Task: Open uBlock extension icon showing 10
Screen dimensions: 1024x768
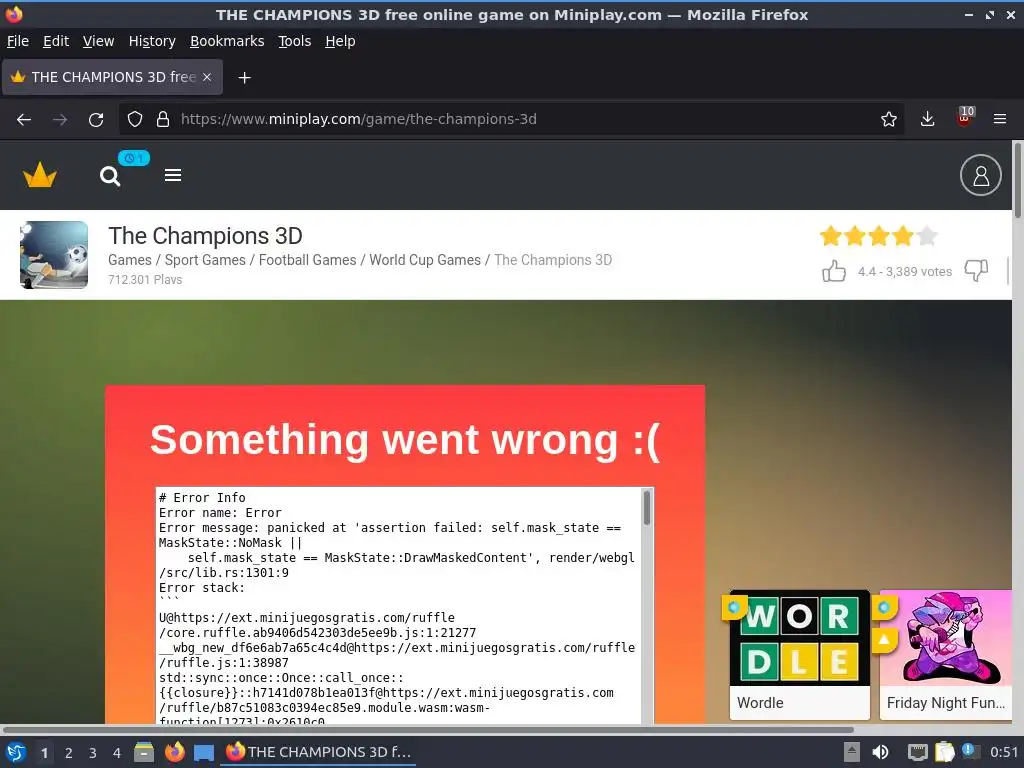Action: tap(965, 117)
